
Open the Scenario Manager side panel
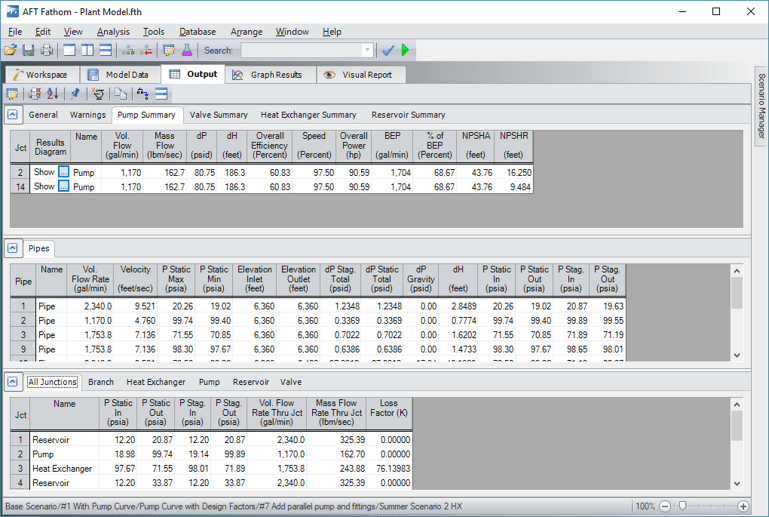[x=760, y=105]
